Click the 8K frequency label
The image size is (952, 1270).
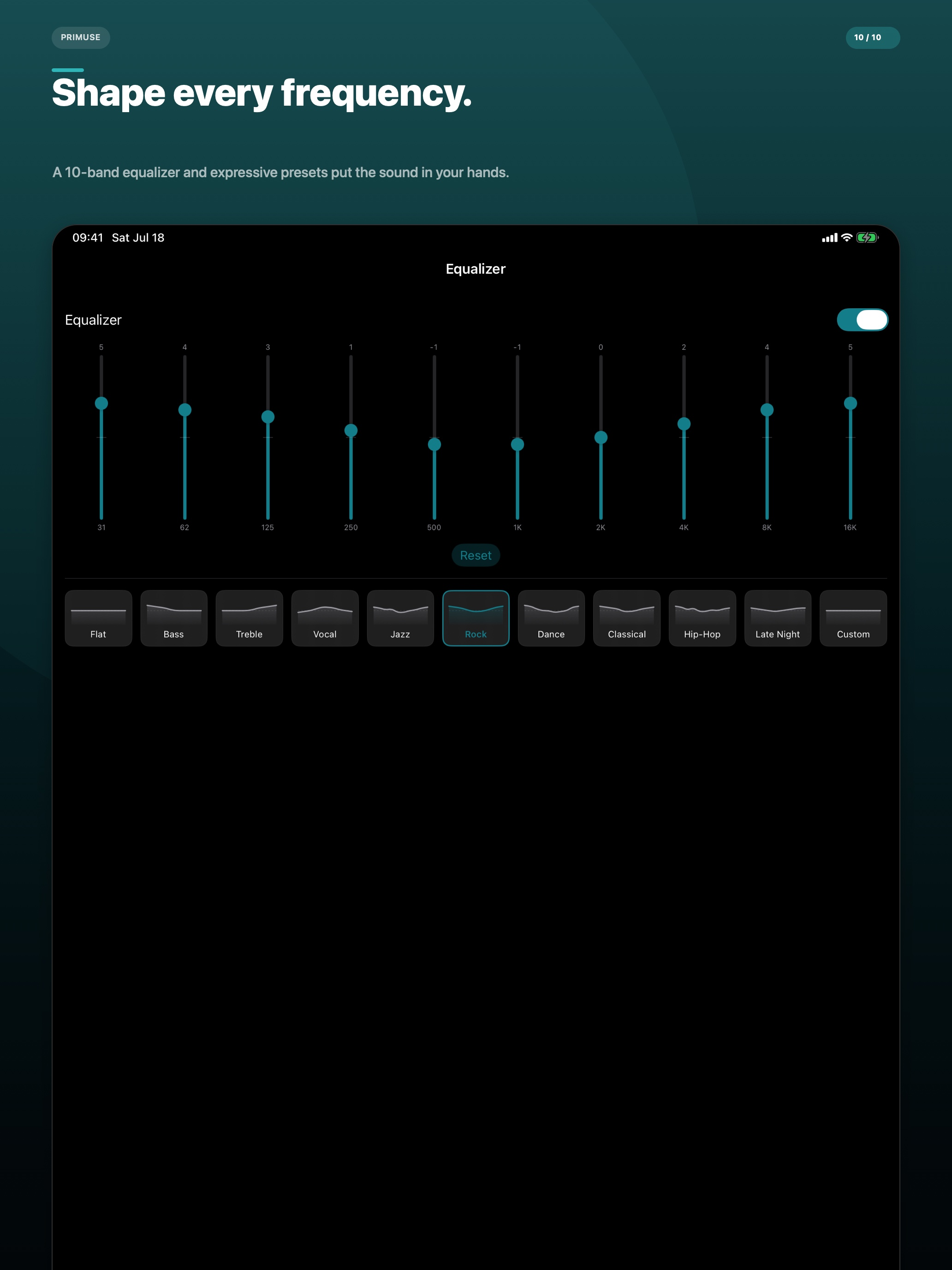coord(767,527)
